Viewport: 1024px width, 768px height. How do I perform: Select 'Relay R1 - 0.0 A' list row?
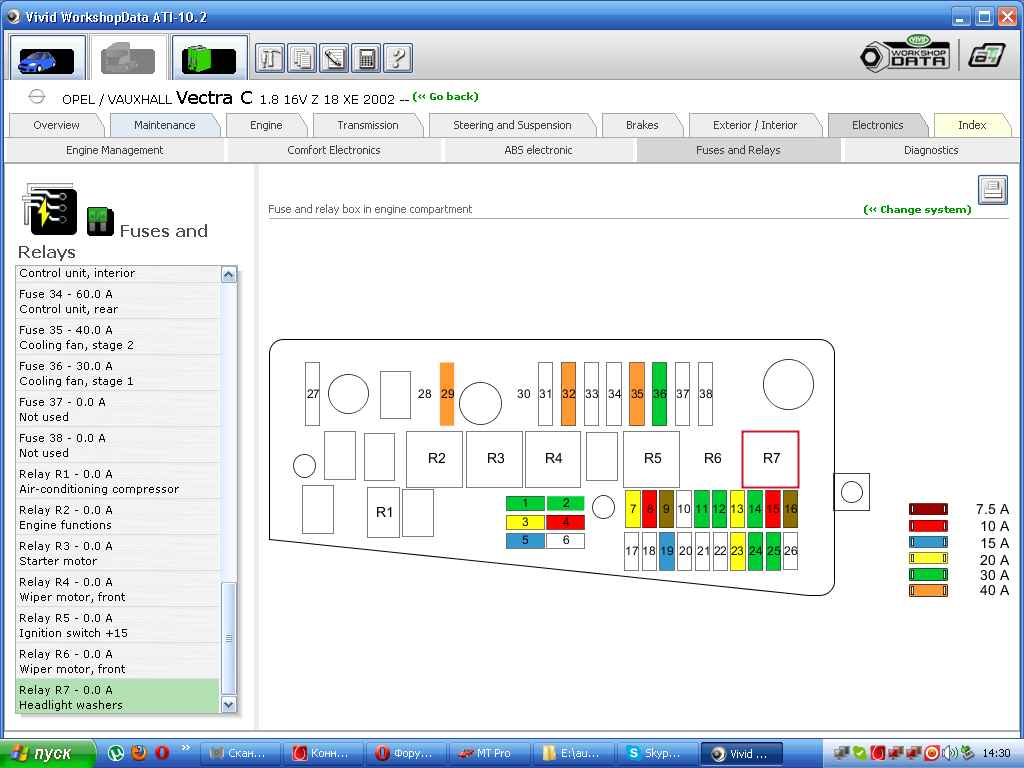(x=118, y=481)
